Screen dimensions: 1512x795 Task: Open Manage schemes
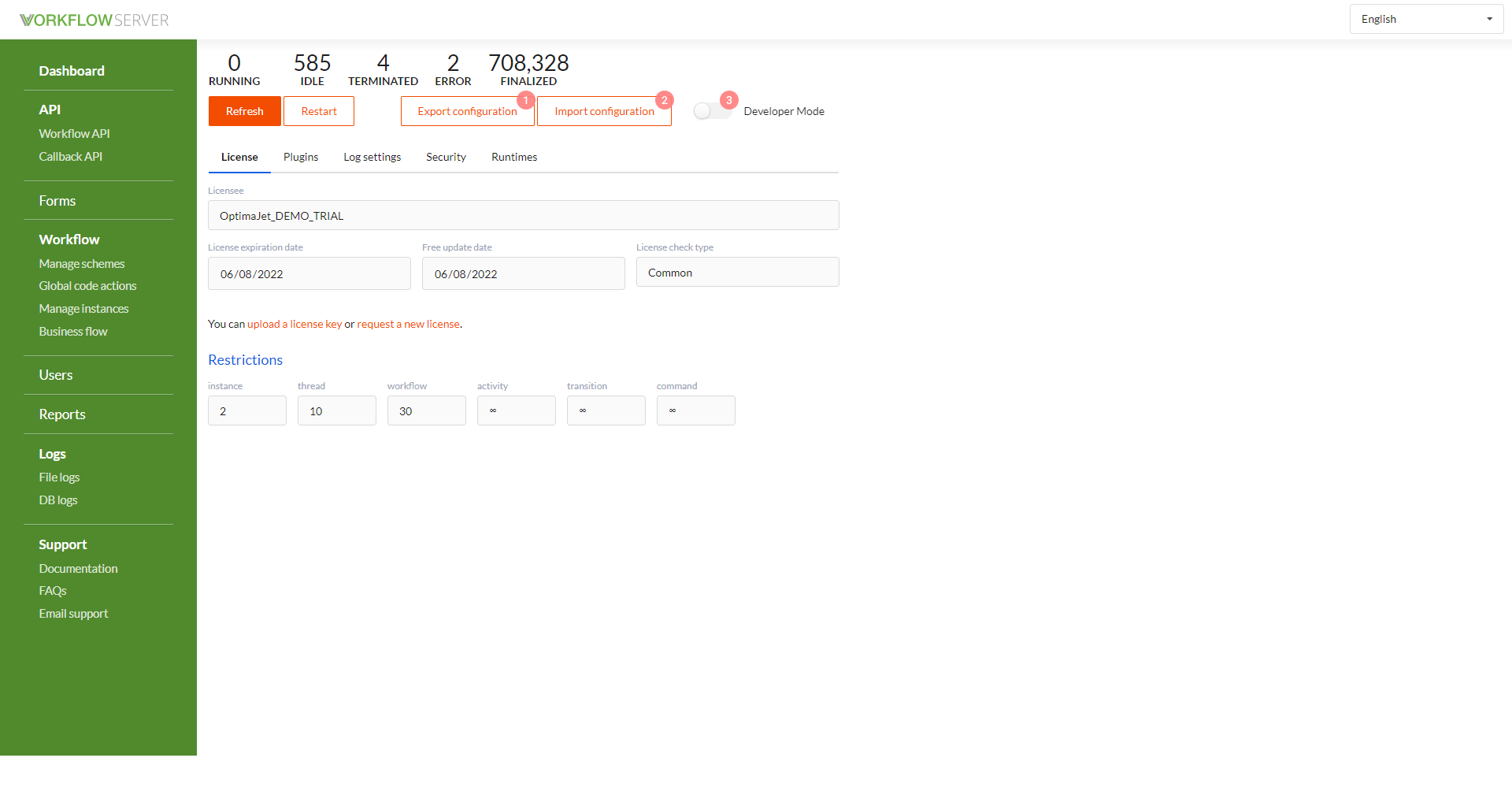click(x=82, y=264)
